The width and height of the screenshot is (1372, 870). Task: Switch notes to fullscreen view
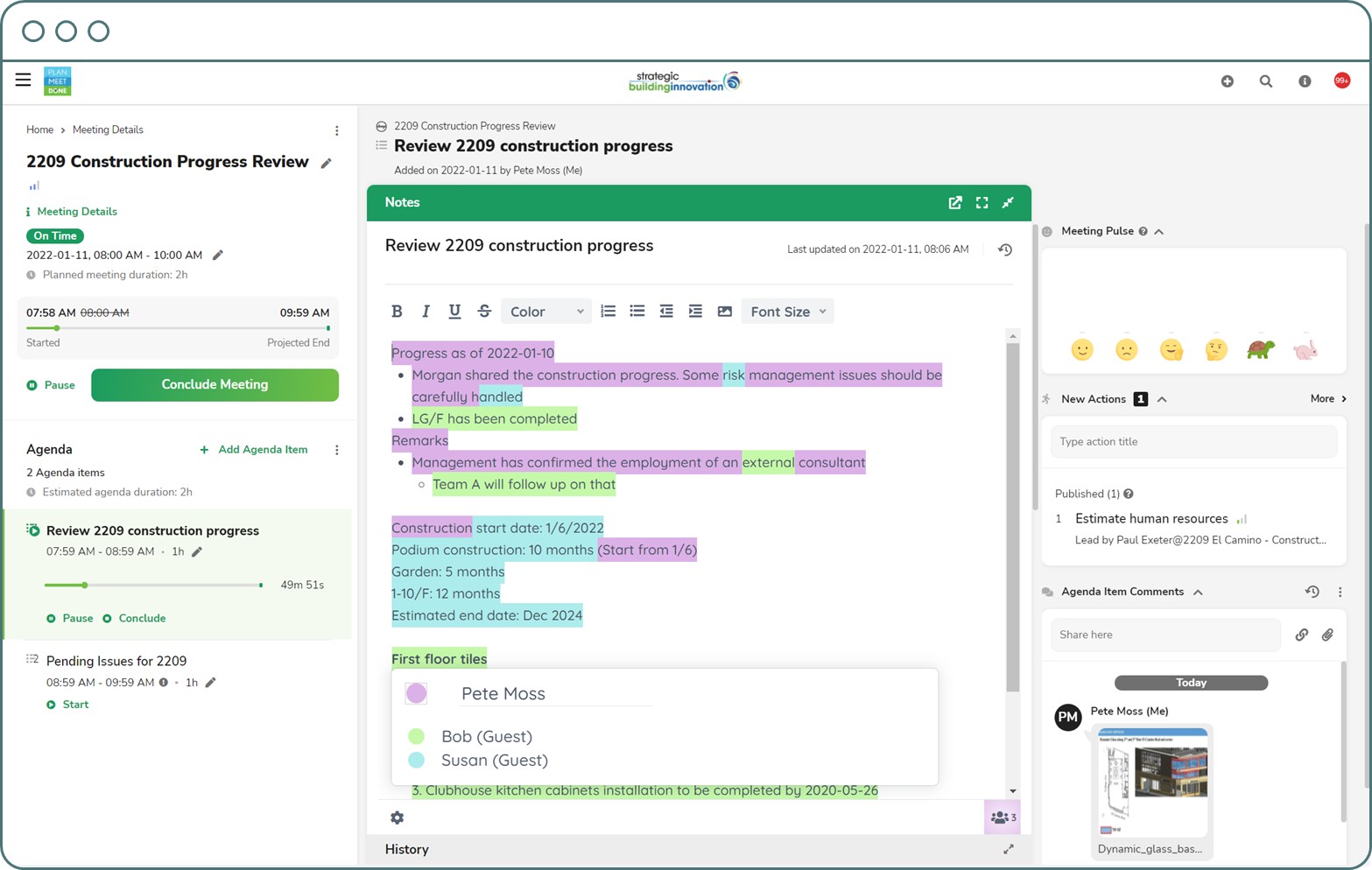[x=982, y=203]
